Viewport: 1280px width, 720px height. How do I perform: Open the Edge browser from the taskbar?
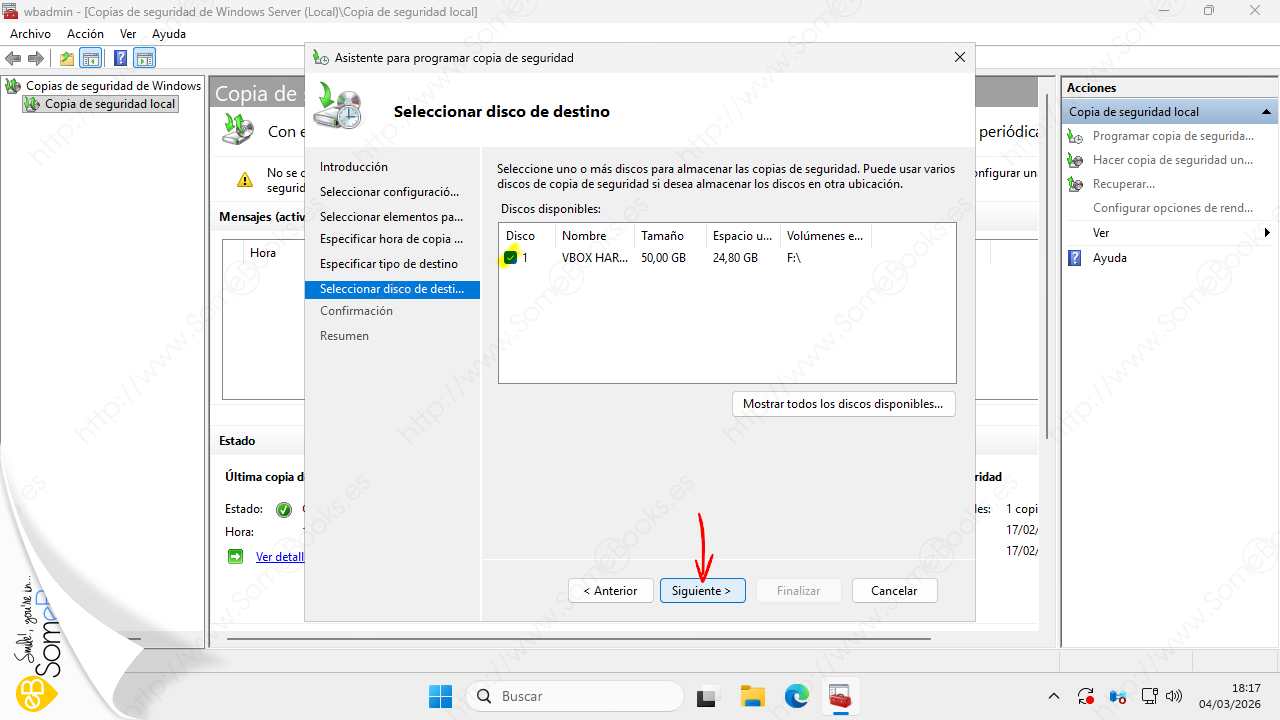(x=796, y=696)
